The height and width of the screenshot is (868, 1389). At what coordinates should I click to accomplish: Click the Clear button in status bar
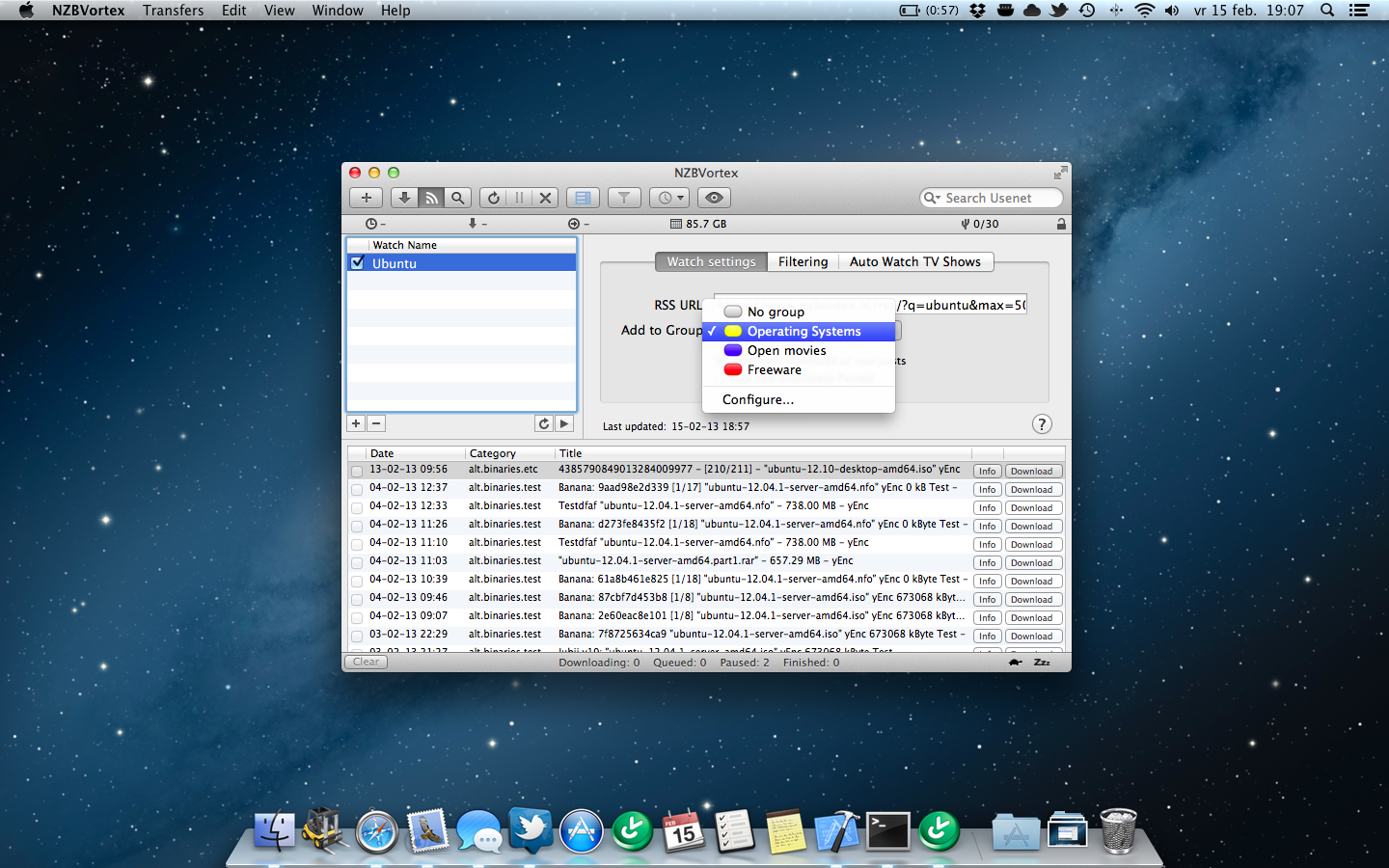point(366,662)
